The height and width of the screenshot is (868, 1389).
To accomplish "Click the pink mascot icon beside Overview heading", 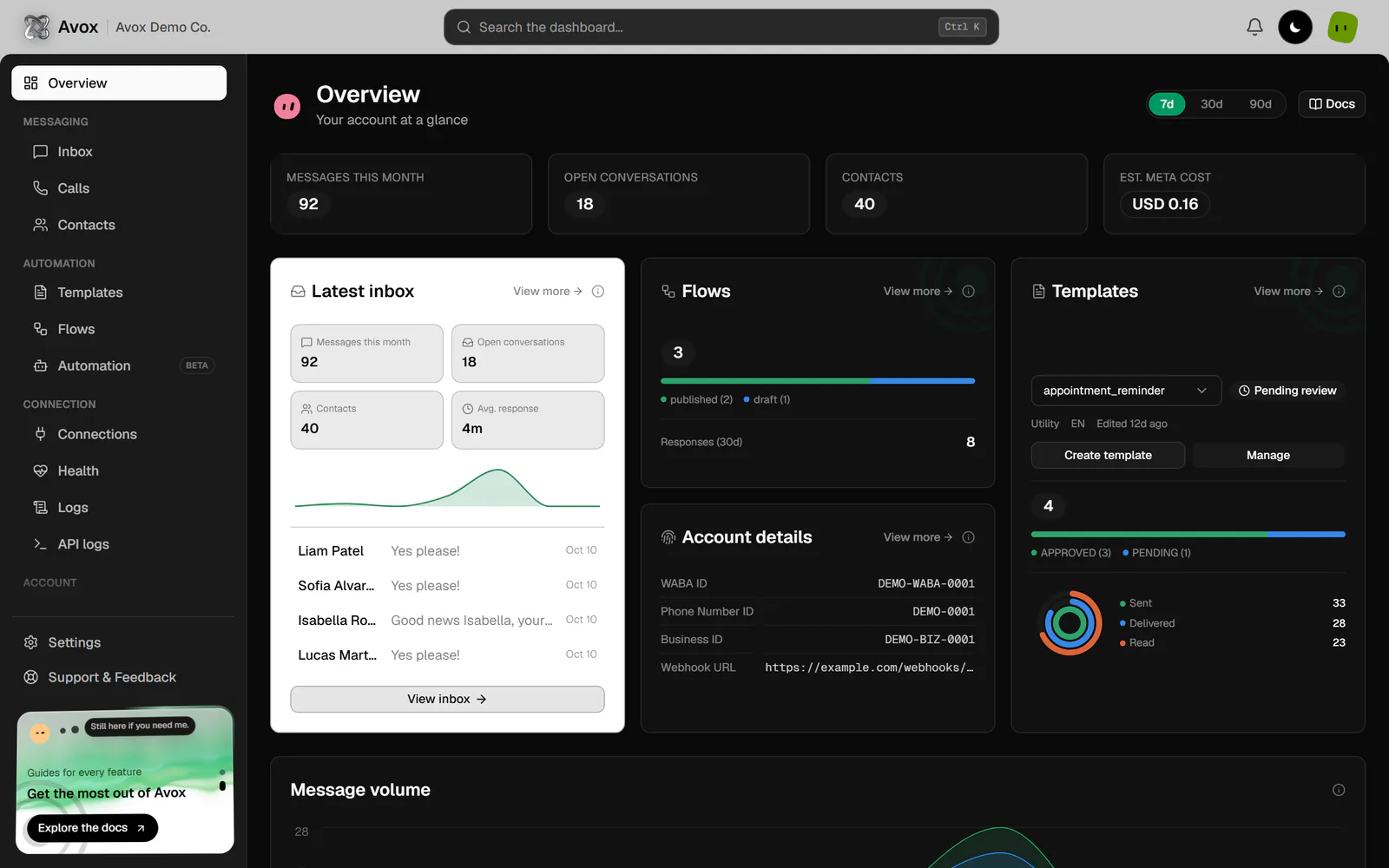I will tap(287, 107).
